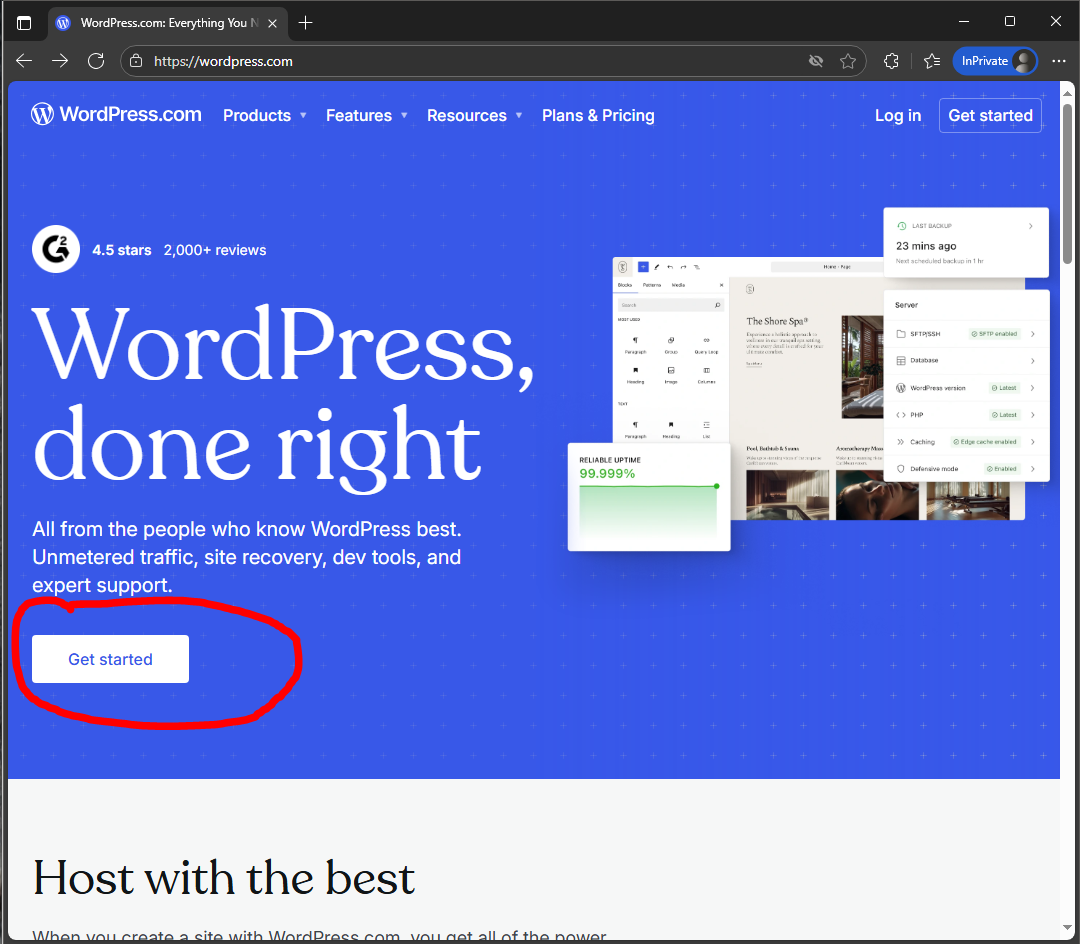Open the Extensions puzzle icon
The image size is (1080, 944).
pyautogui.click(x=891, y=61)
